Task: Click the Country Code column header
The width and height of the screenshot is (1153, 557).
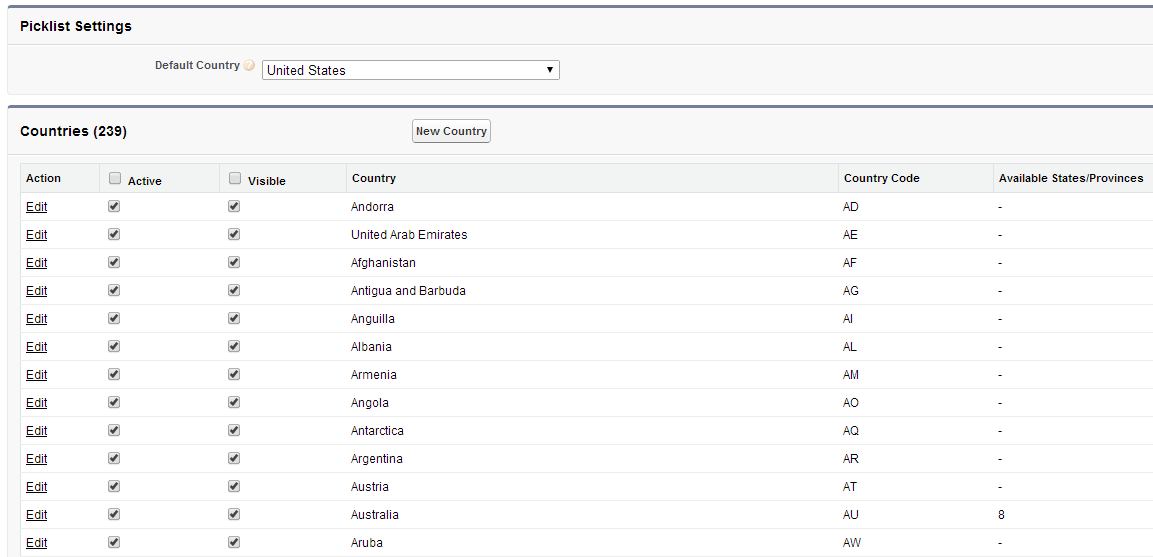Action: pos(881,178)
